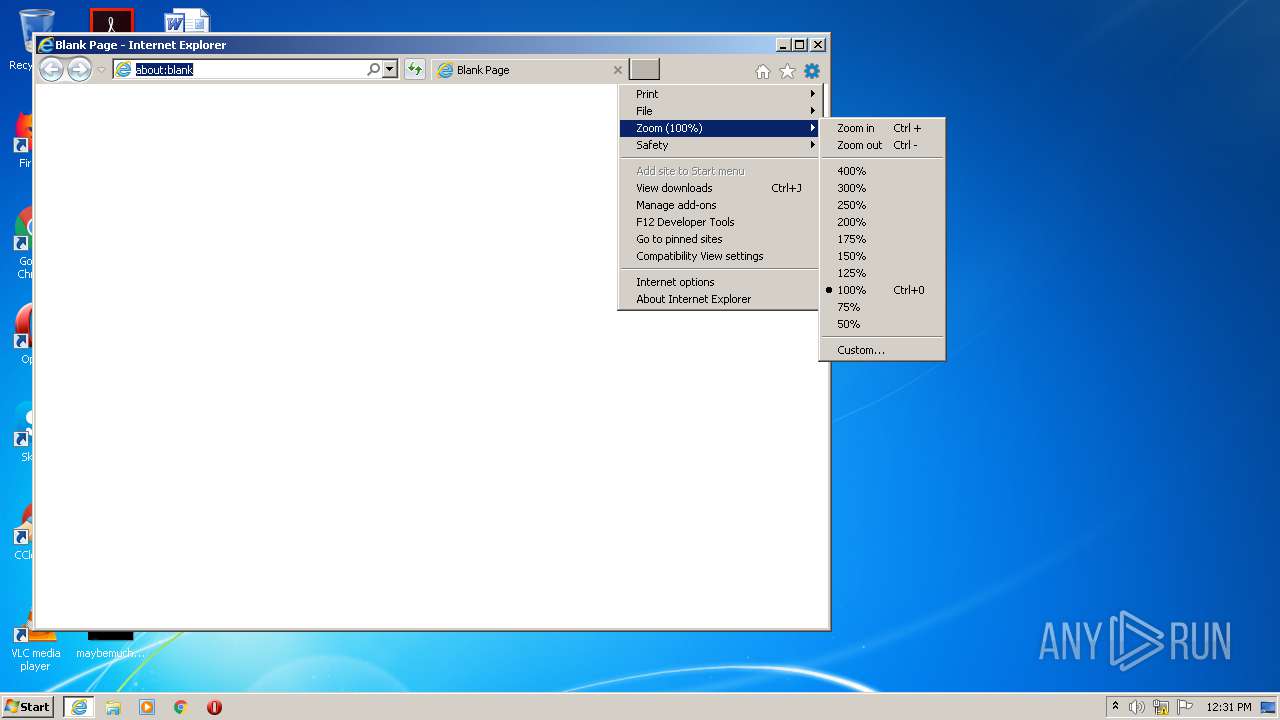
Task: Open Windows Explorer folder taskbar icon
Action: coord(113,707)
